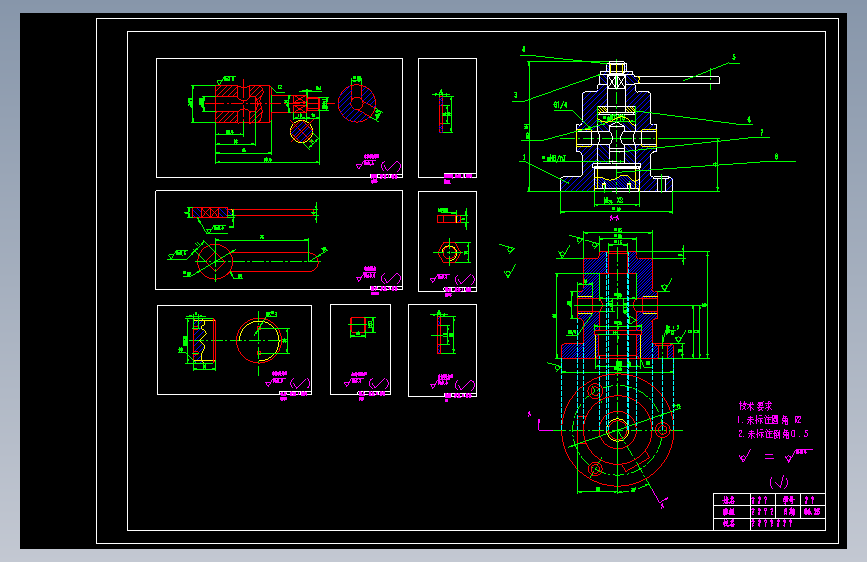867x562 pixels.
Task: Pick the red circular flange plan view
Action: (x=618, y=430)
